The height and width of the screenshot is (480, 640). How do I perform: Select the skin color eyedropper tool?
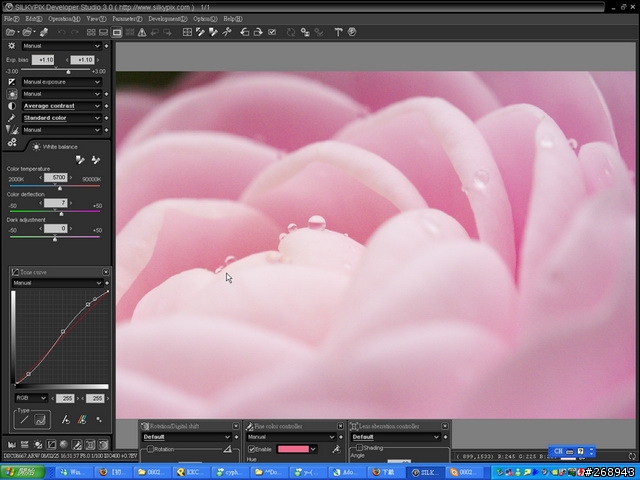[x=213, y=32]
